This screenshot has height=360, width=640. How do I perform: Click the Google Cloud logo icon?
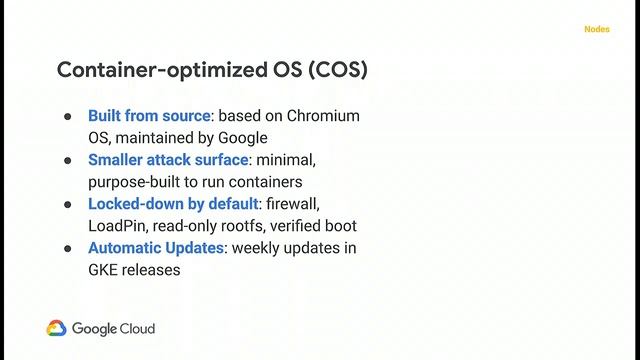tap(56, 328)
